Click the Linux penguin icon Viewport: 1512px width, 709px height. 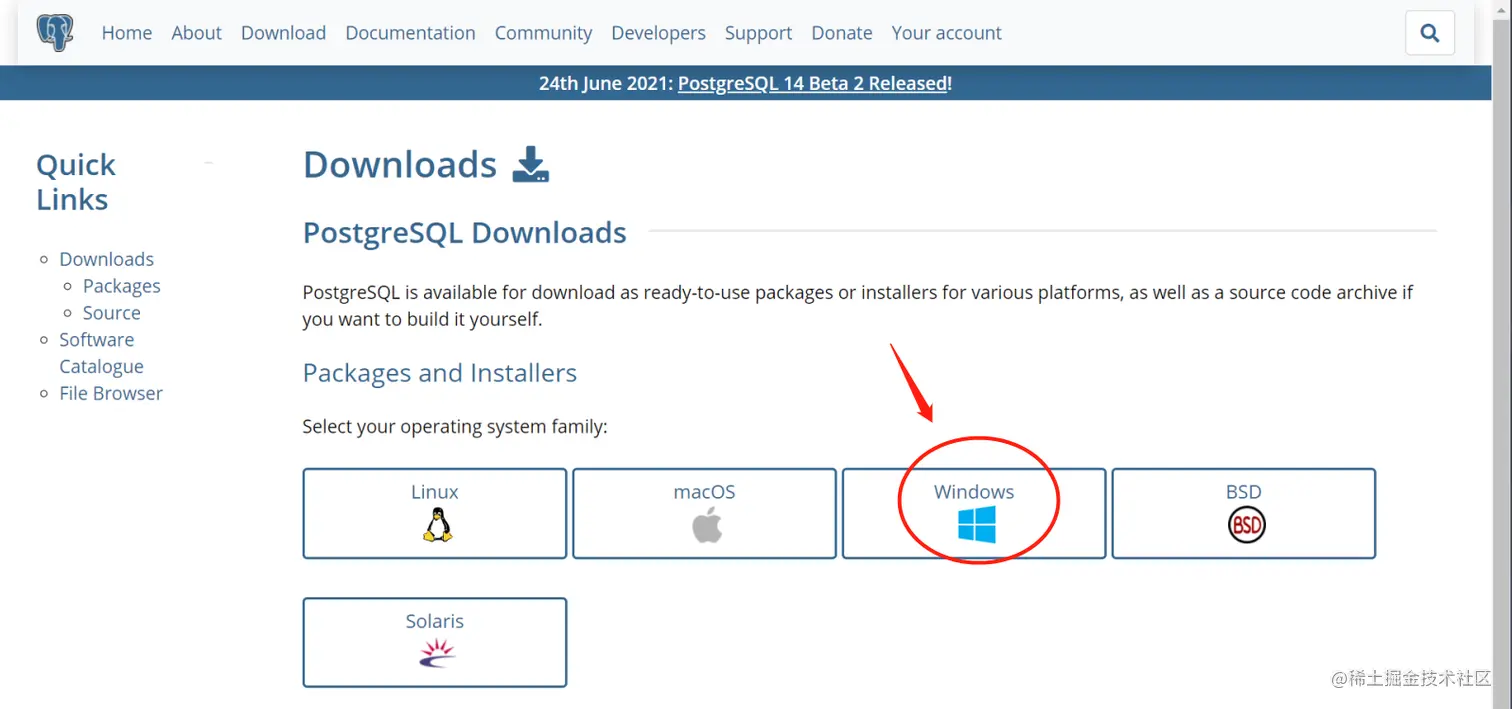[436, 525]
